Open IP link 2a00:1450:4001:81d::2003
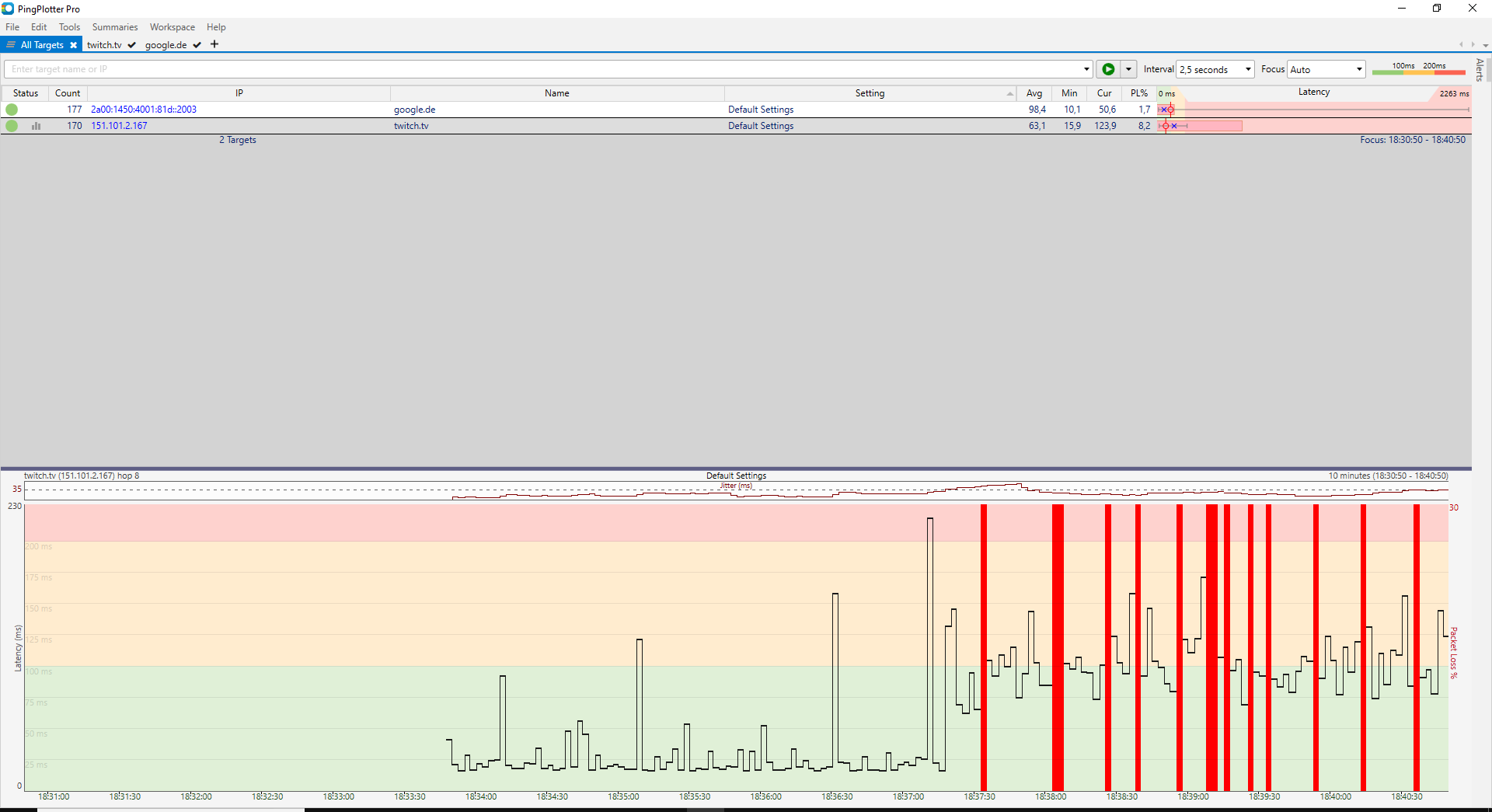This screenshot has height=812, width=1492. tap(144, 110)
